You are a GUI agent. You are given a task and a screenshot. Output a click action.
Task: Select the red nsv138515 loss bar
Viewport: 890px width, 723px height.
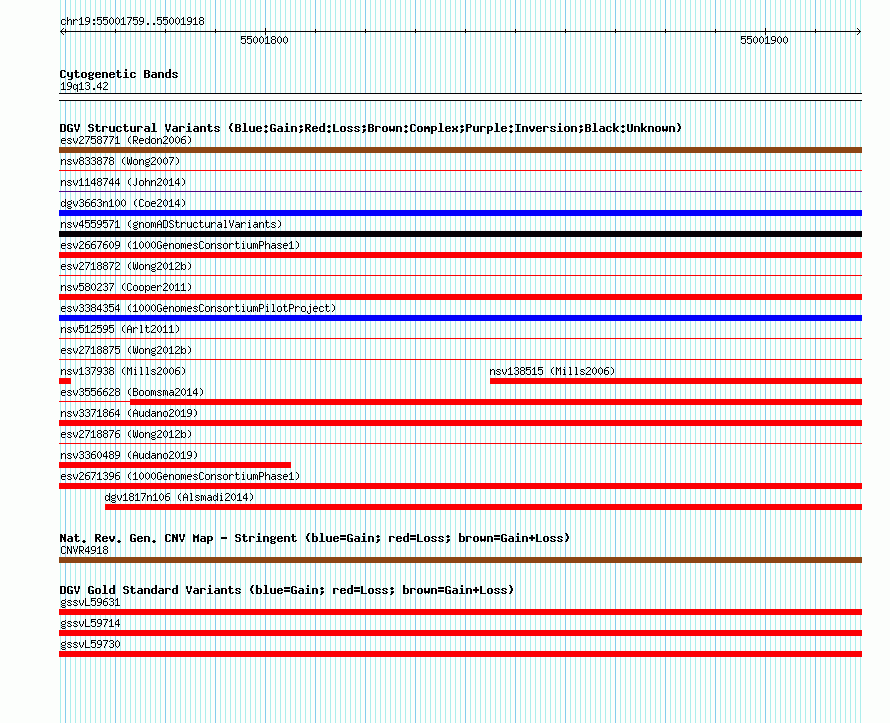pos(676,381)
